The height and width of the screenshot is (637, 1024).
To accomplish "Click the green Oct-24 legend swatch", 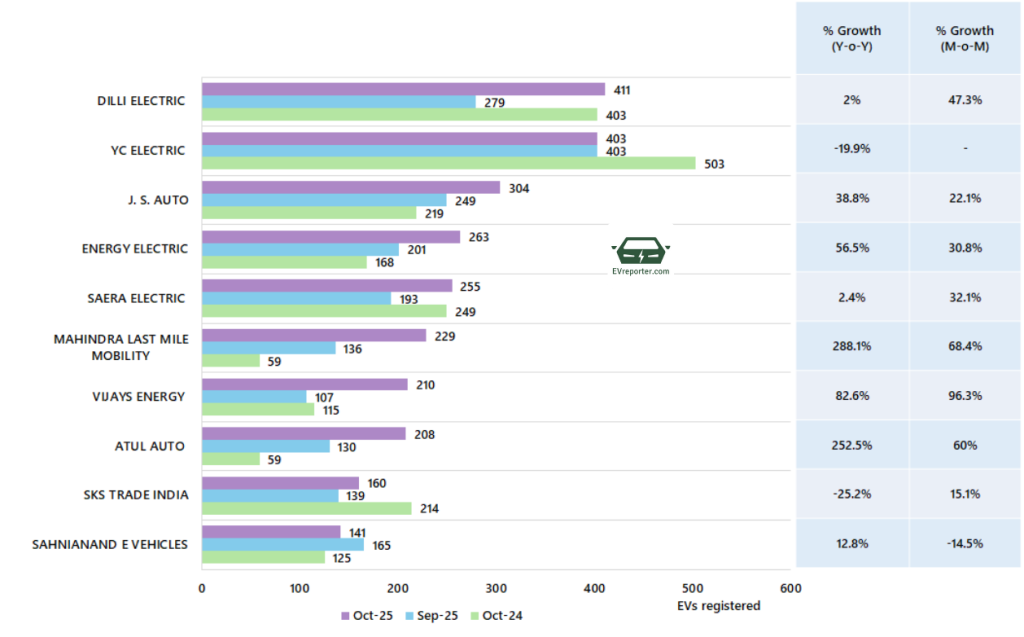I will (476, 616).
